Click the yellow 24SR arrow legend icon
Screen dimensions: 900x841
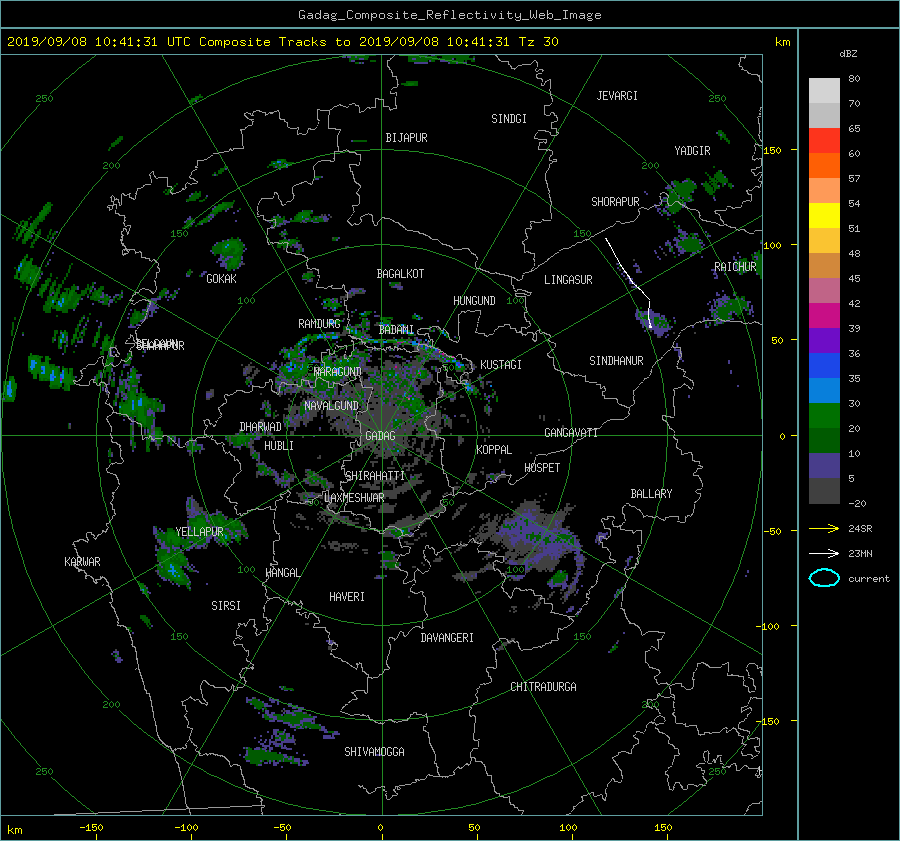click(x=824, y=528)
